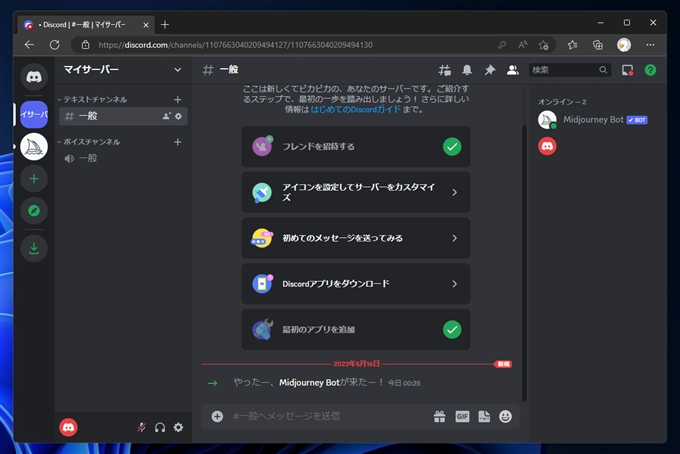Screen dimensions: 680x454
Task: Open the browser profile avatar
Action: (x=624, y=45)
